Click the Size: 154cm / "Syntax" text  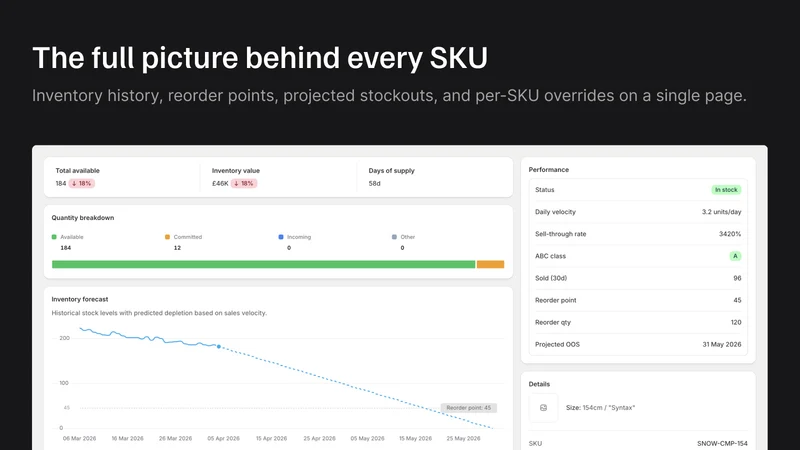pos(601,408)
